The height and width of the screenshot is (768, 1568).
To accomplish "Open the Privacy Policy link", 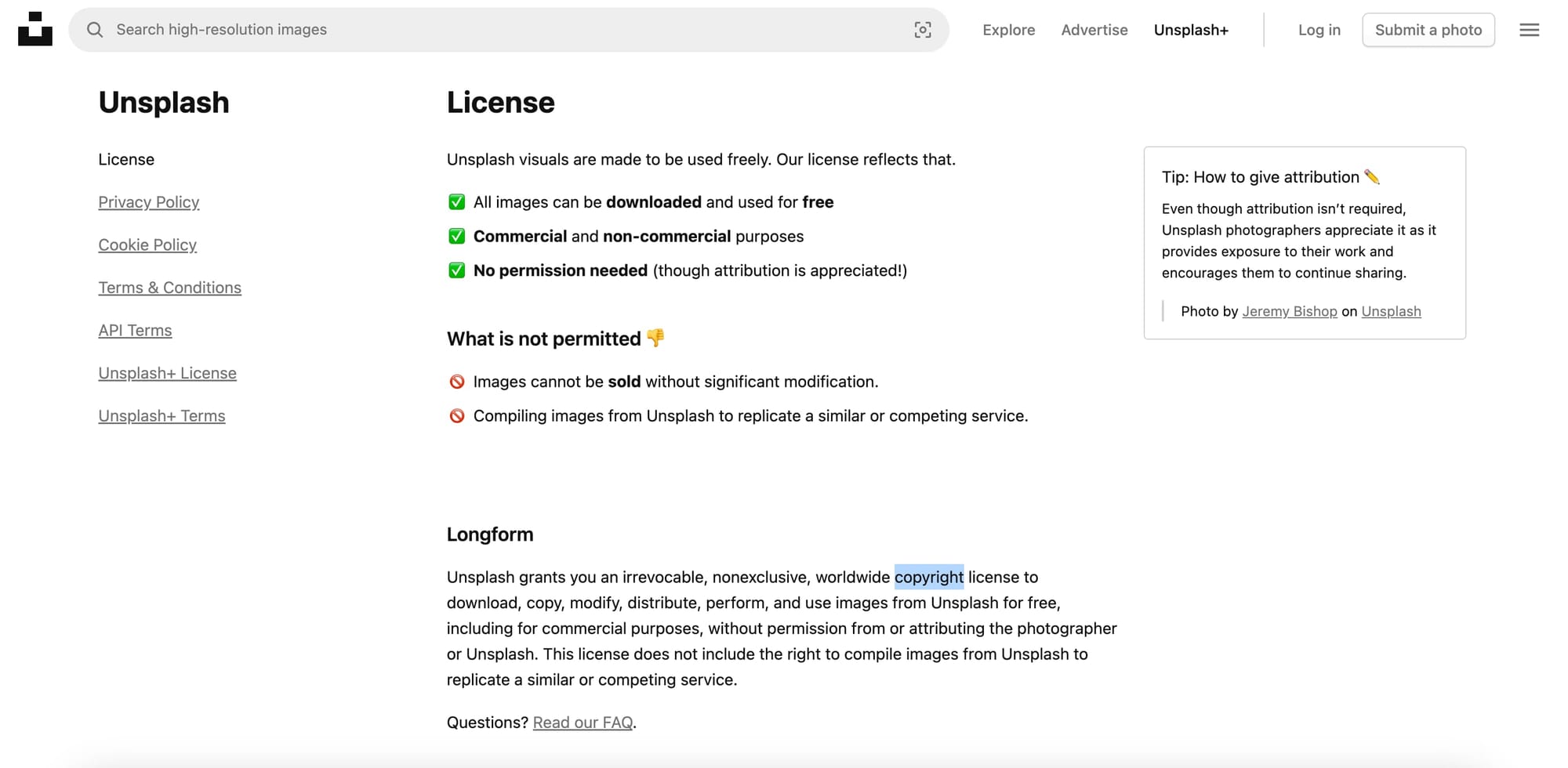I will (x=149, y=202).
